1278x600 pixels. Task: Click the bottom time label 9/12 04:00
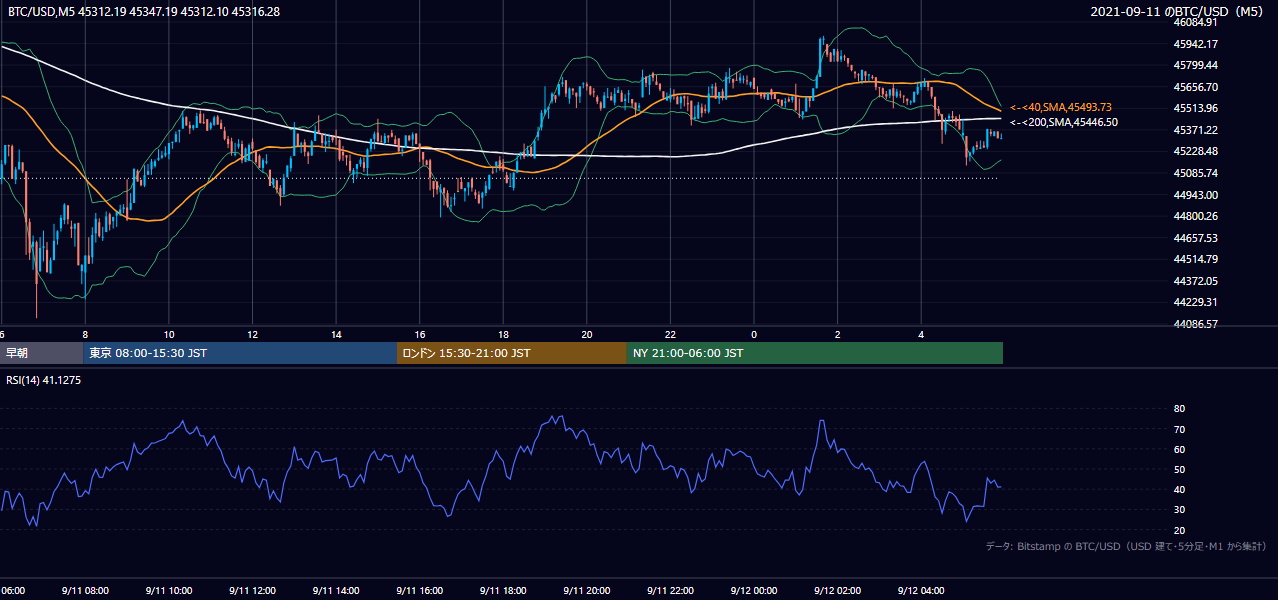pos(921,591)
